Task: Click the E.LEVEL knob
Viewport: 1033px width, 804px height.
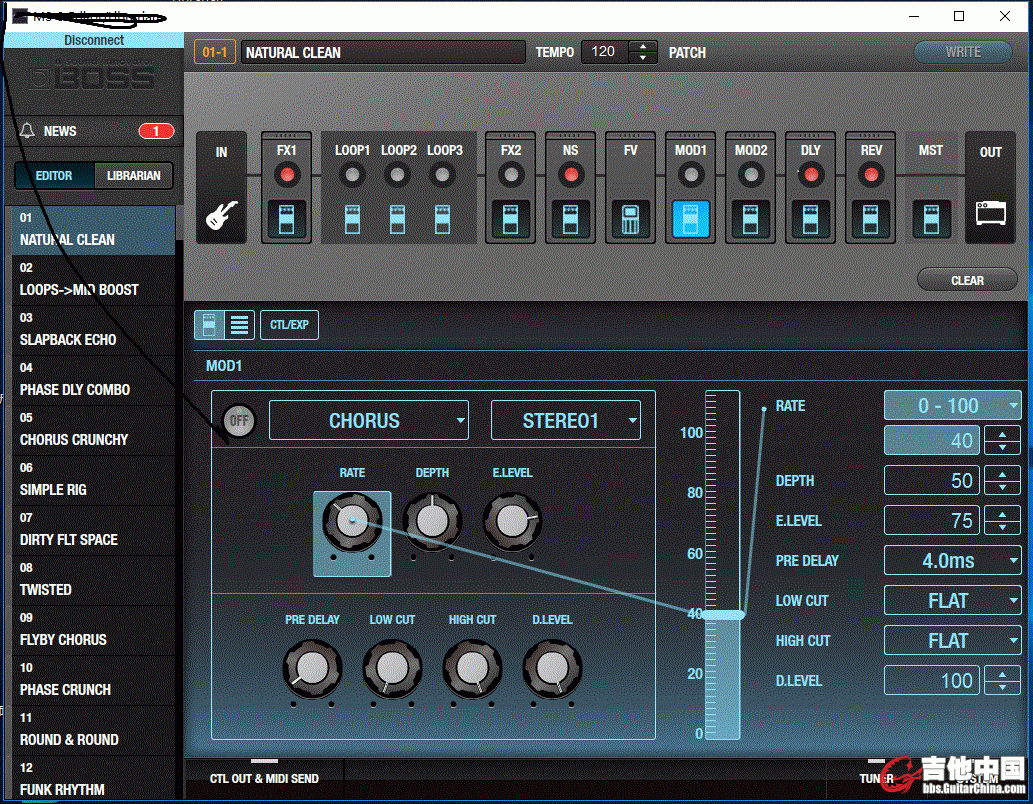Action: click(512, 521)
